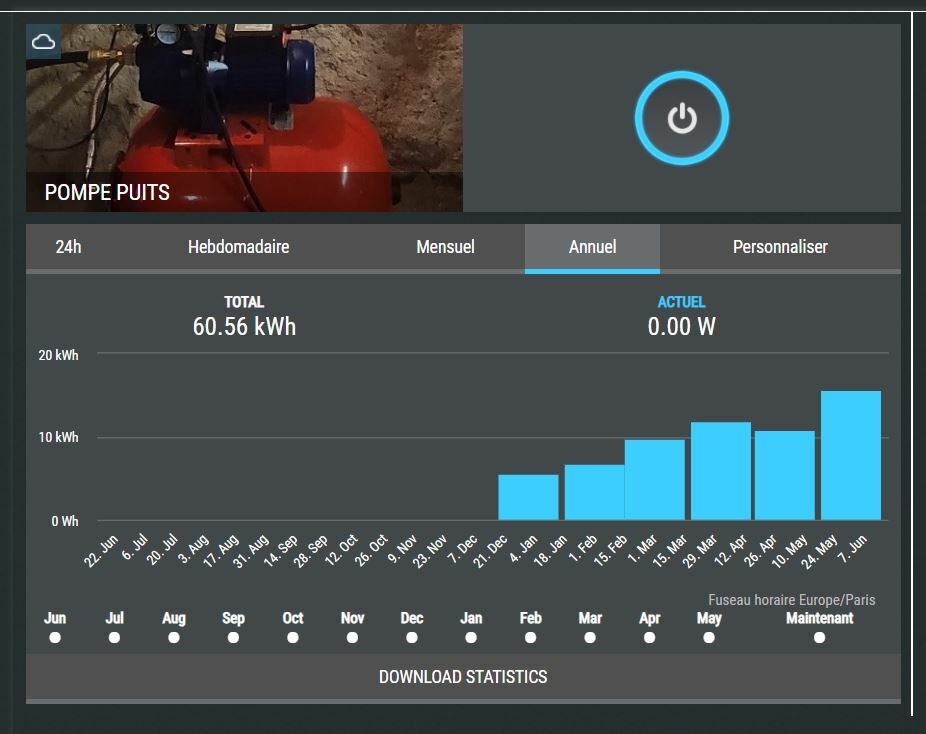Click the bar above 10. May
The width and height of the screenshot is (926, 734).
click(785, 475)
